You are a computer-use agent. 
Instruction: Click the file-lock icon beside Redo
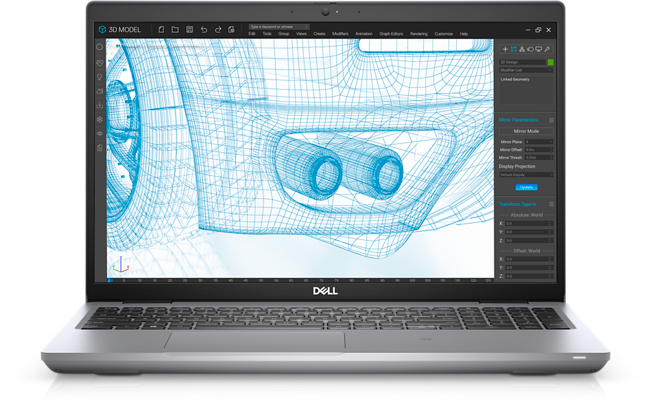[x=231, y=29]
